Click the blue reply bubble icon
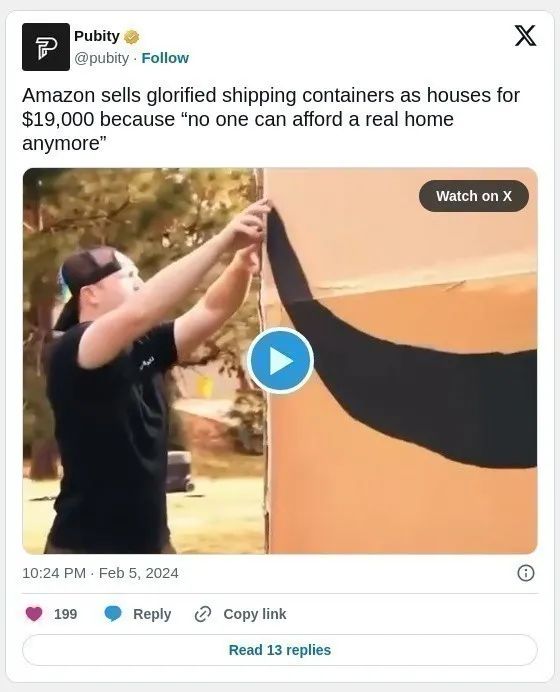The image size is (560, 692). [113, 614]
